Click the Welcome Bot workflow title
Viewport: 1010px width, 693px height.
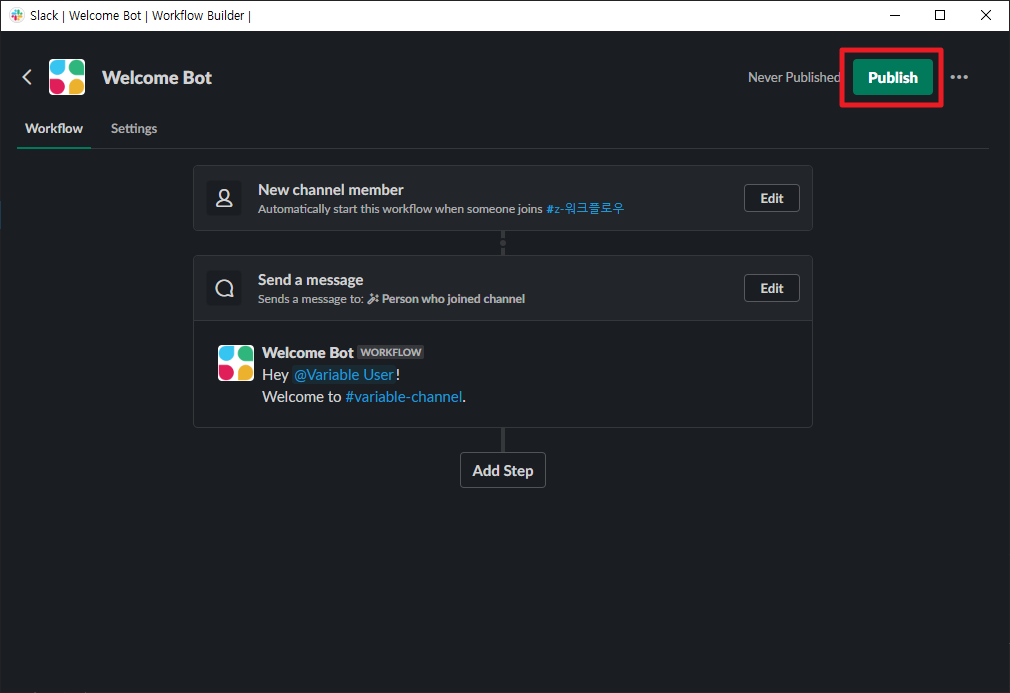[157, 77]
